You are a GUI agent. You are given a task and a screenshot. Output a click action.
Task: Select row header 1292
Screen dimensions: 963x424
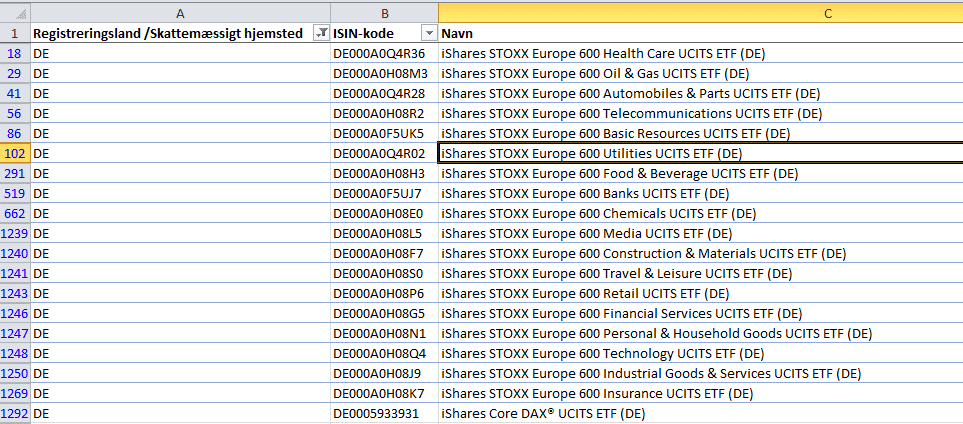click(x=15, y=413)
